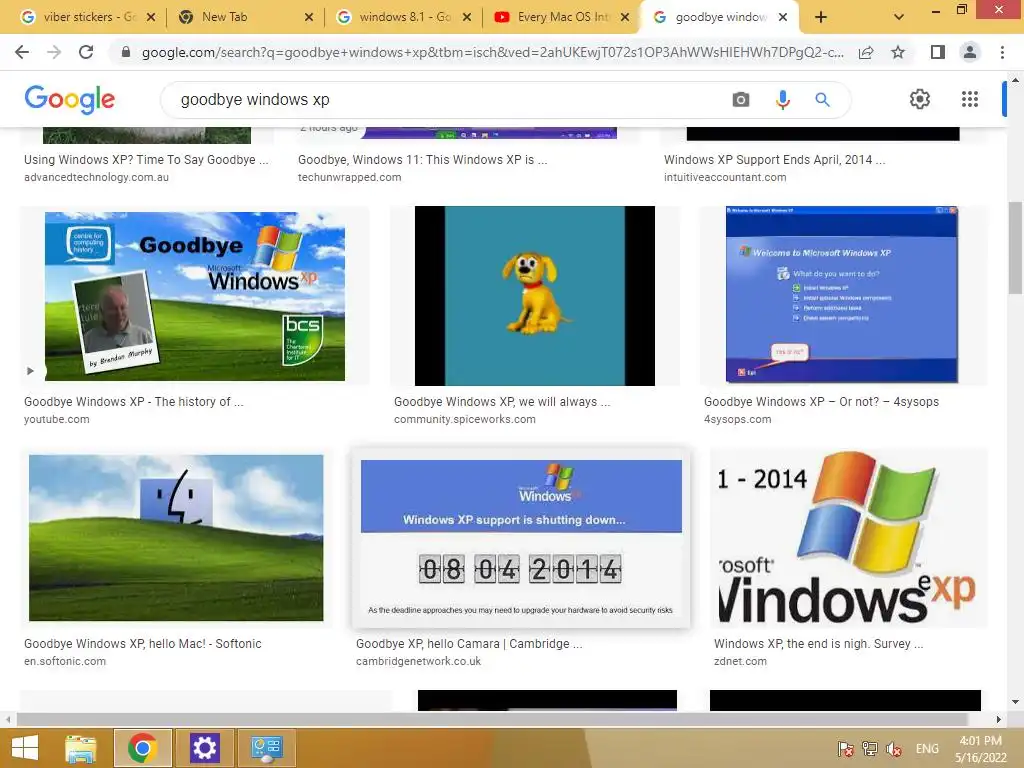This screenshot has height=768, width=1024.
Task: Open Google quick settings gear
Action: pyautogui.click(x=920, y=99)
